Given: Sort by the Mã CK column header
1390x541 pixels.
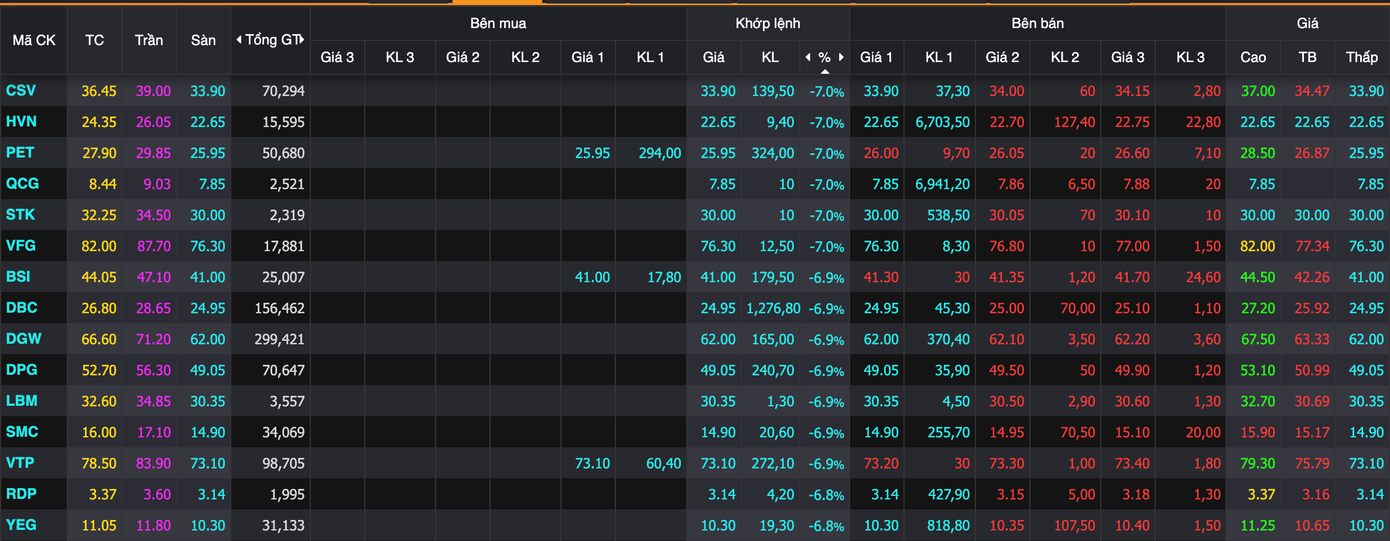Looking at the screenshot, I should tap(34, 40).
